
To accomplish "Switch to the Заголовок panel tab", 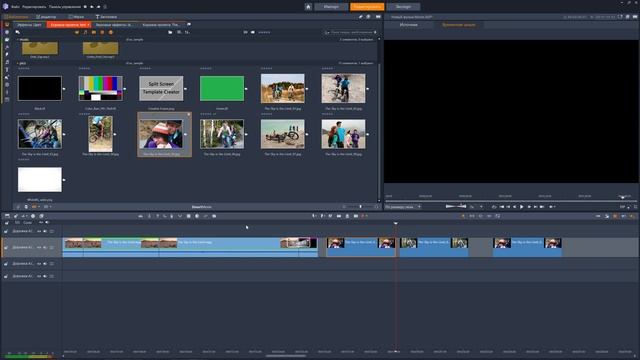I will [106, 17].
